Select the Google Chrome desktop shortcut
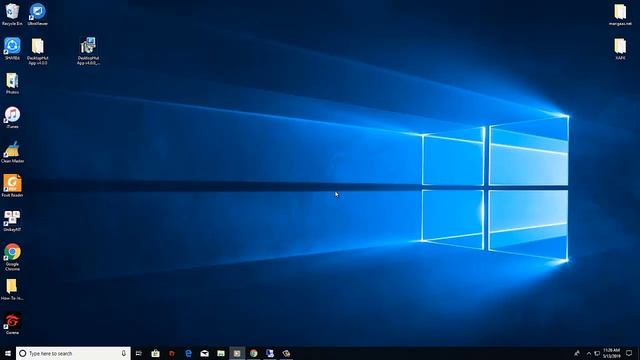Viewport: 640px width, 360px height. [12, 257]
